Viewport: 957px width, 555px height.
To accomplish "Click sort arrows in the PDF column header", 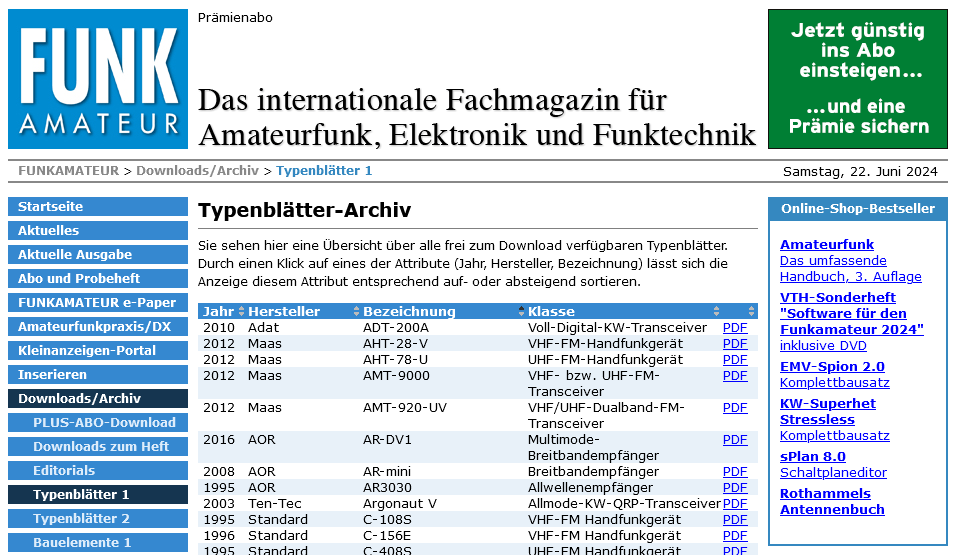I will [x=751, y=311].
